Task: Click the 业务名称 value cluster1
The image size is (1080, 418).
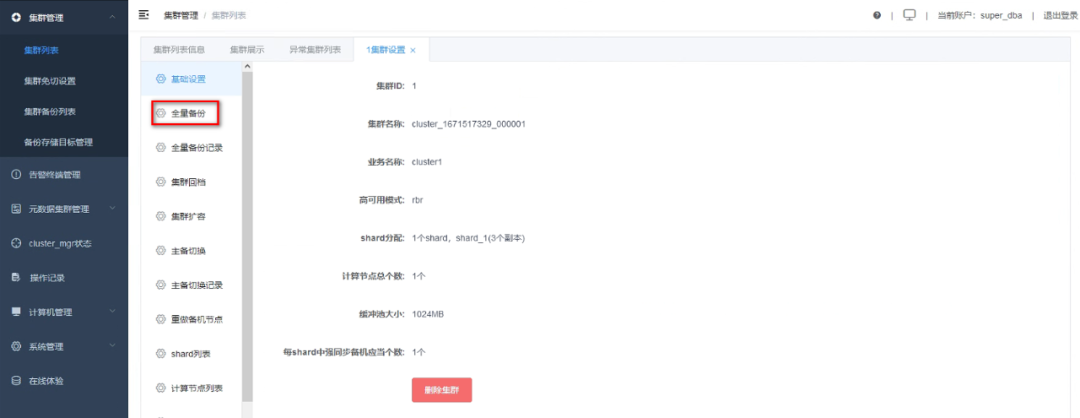Action: 426,162
